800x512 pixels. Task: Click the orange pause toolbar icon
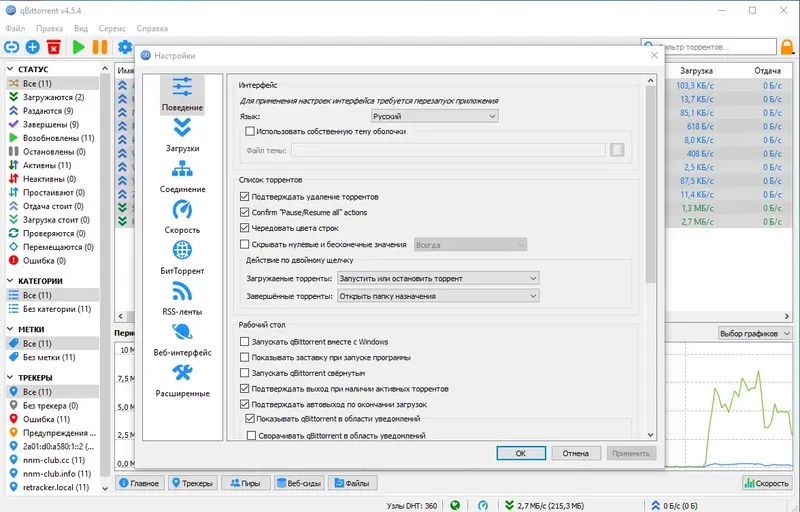(x=100, y=47)
